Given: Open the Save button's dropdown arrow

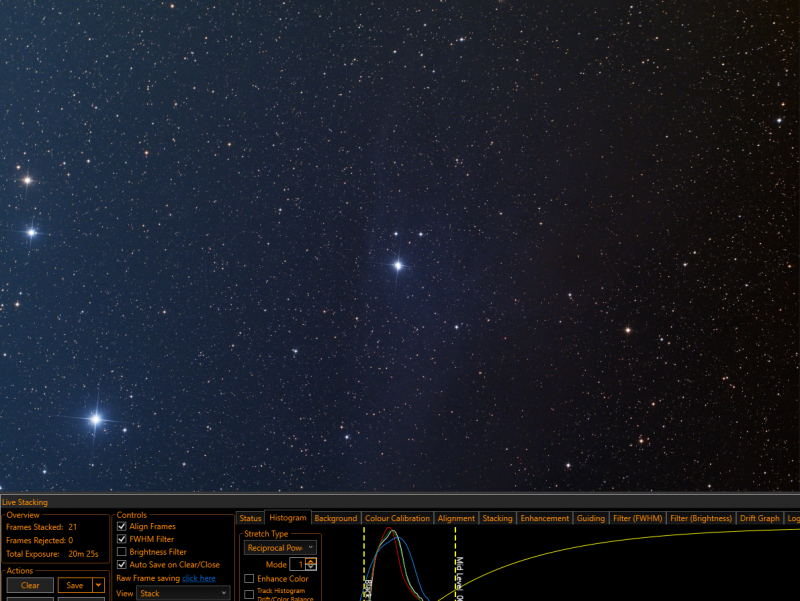Looking at the screenshot, I should [x=98, y=585].
